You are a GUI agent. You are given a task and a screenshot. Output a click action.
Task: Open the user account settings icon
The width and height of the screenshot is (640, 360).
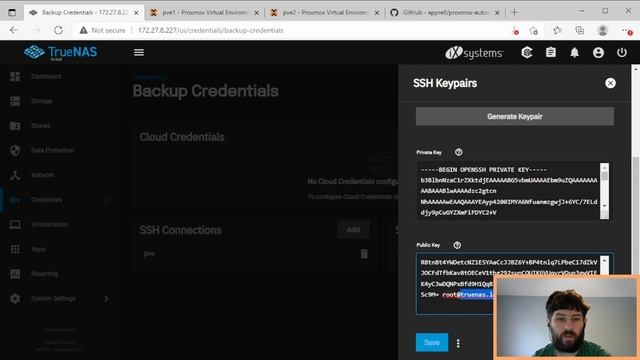click(598, 52)
